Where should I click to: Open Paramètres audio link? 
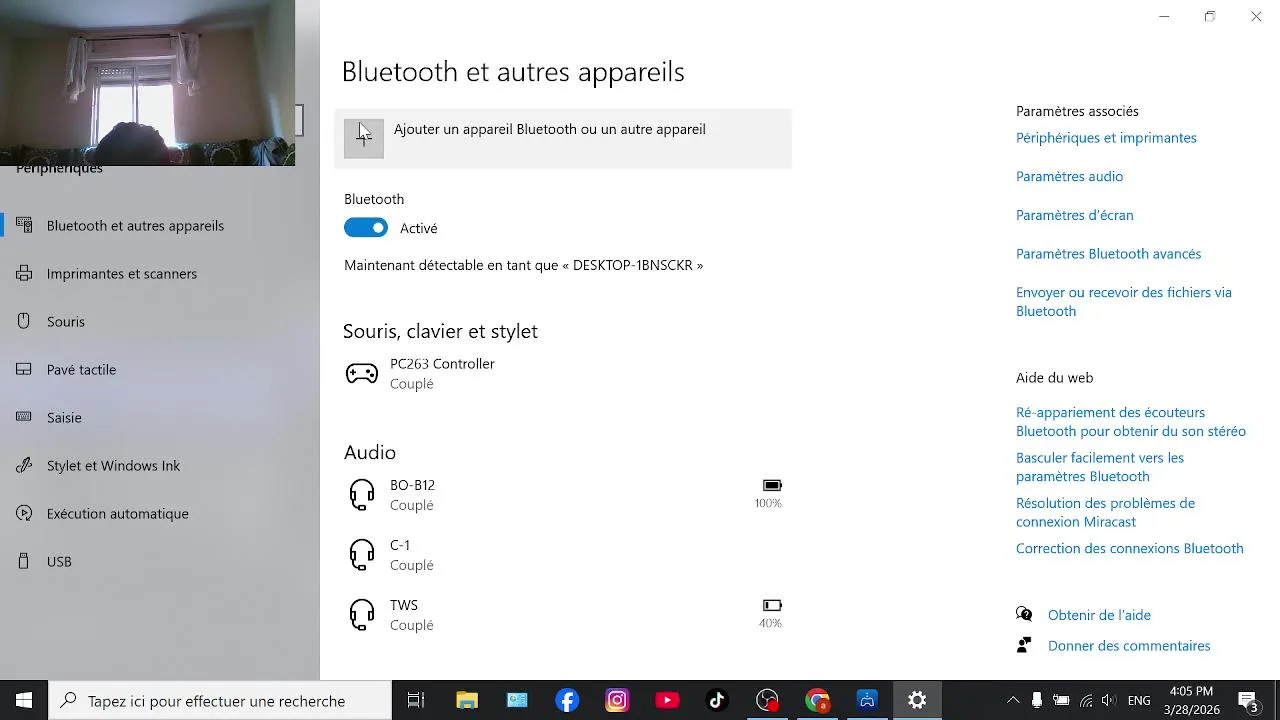point(1069,176)
